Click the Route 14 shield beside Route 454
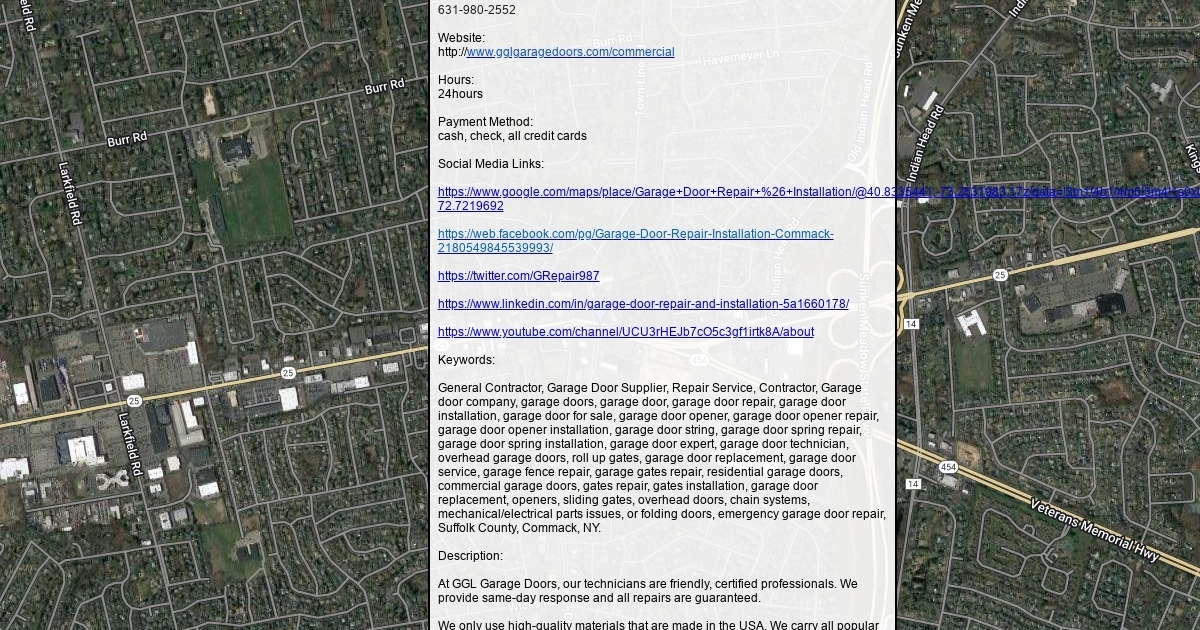Viewport: 1200px width, 630px height. tap(912, 484)
